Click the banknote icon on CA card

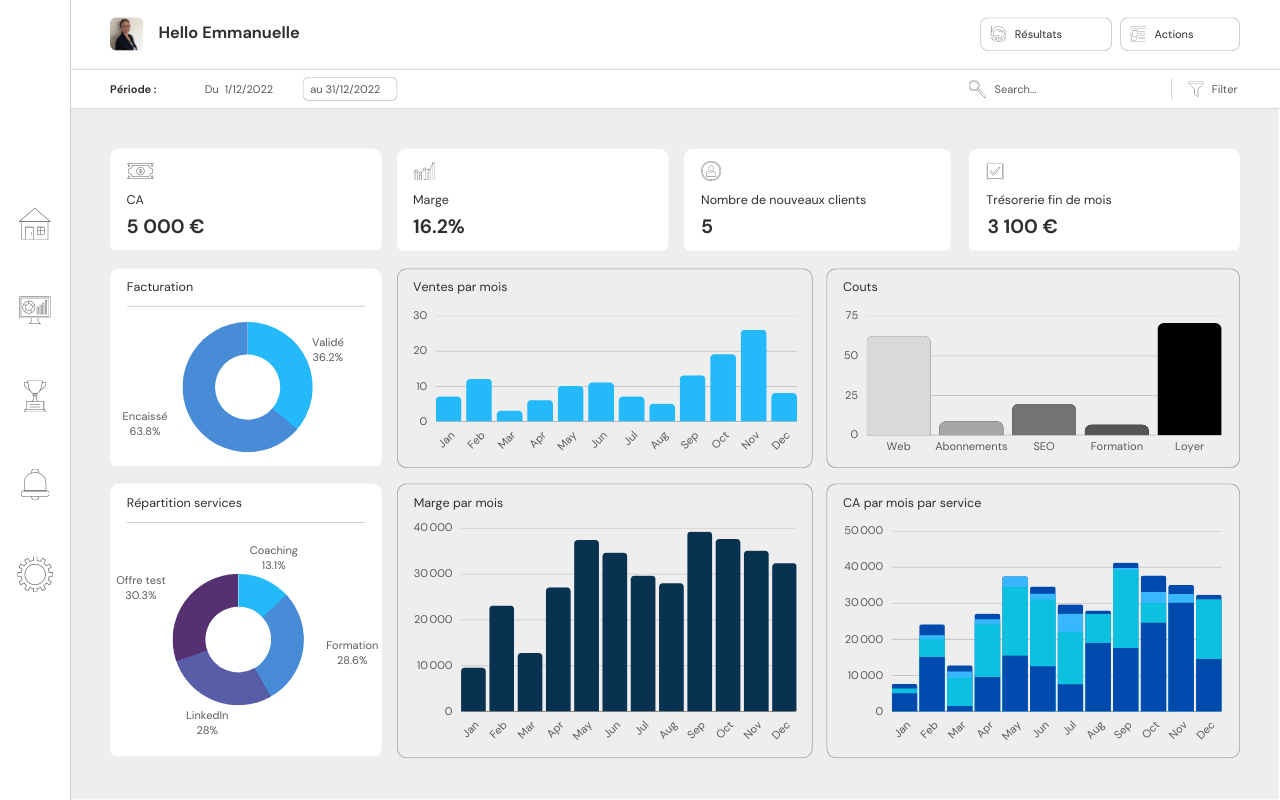(x=140, y=171)
